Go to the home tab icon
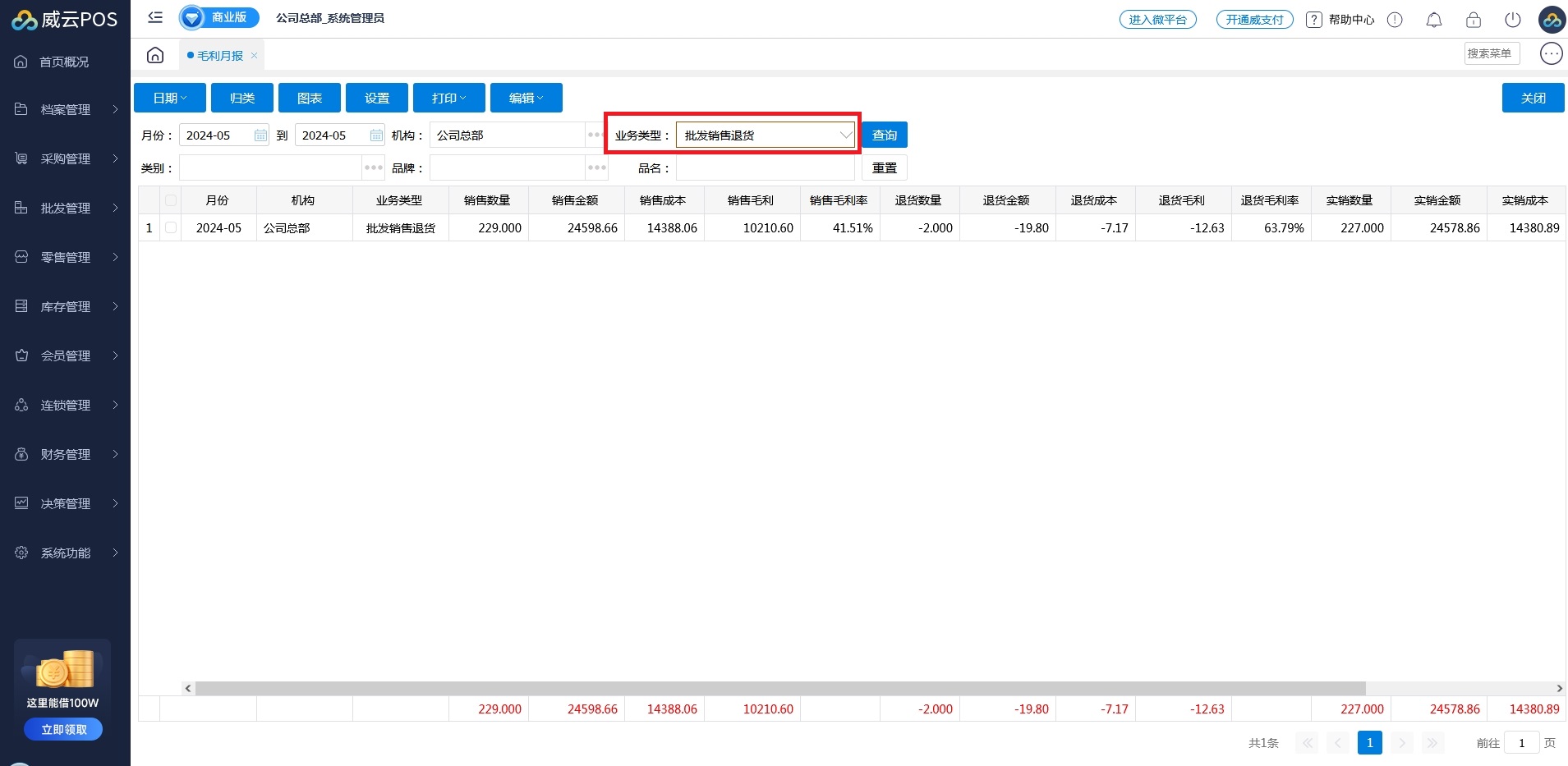1568x766 pixels. coord(155,56)
